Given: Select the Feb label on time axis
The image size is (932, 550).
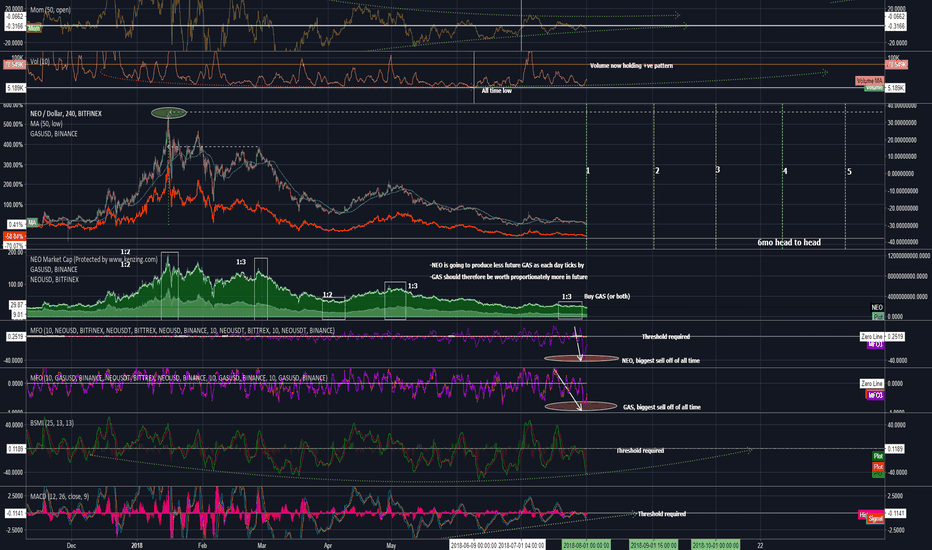Looking at the screenshot, I should [x=202, y=545].
